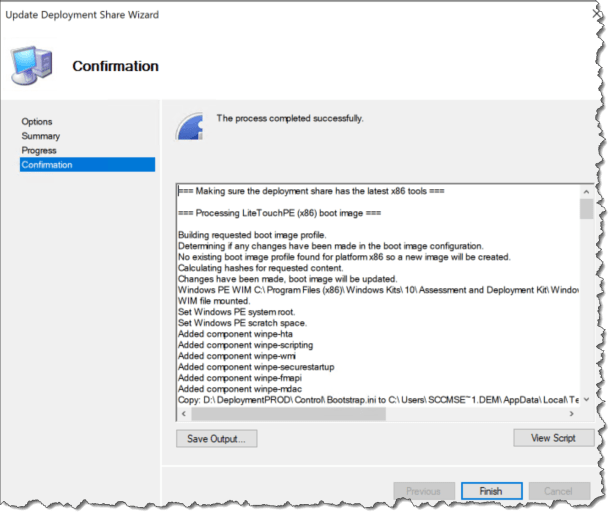Select the Progress step in sidebar
Image resolution: width=615 pixels, height=518 pixels.
pyautogui.click(x=39, y=151)
